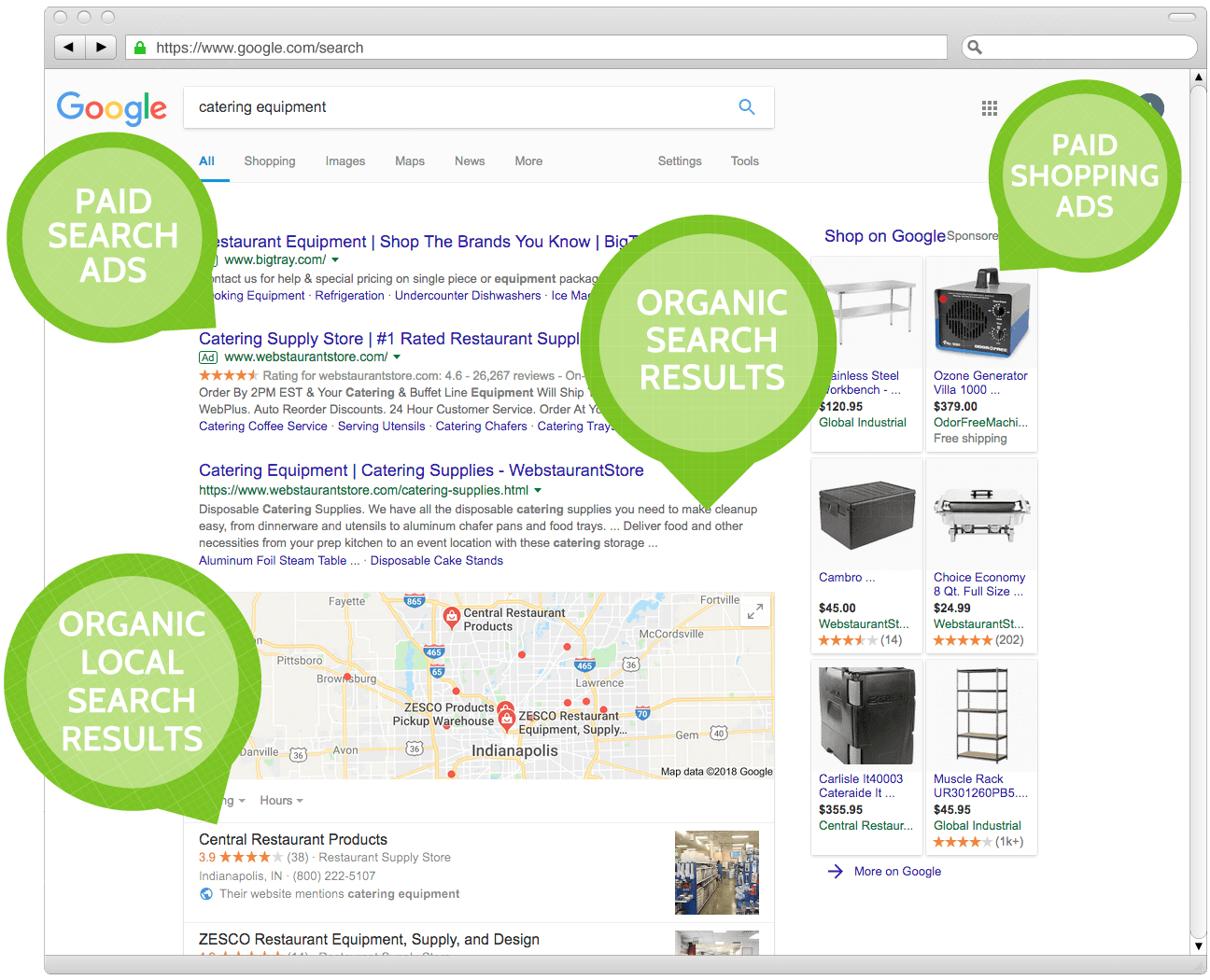The height and width of the screenshot is (980, 1210).
Task: Open the Hours filter dropdown
Action: pos(281,801)
